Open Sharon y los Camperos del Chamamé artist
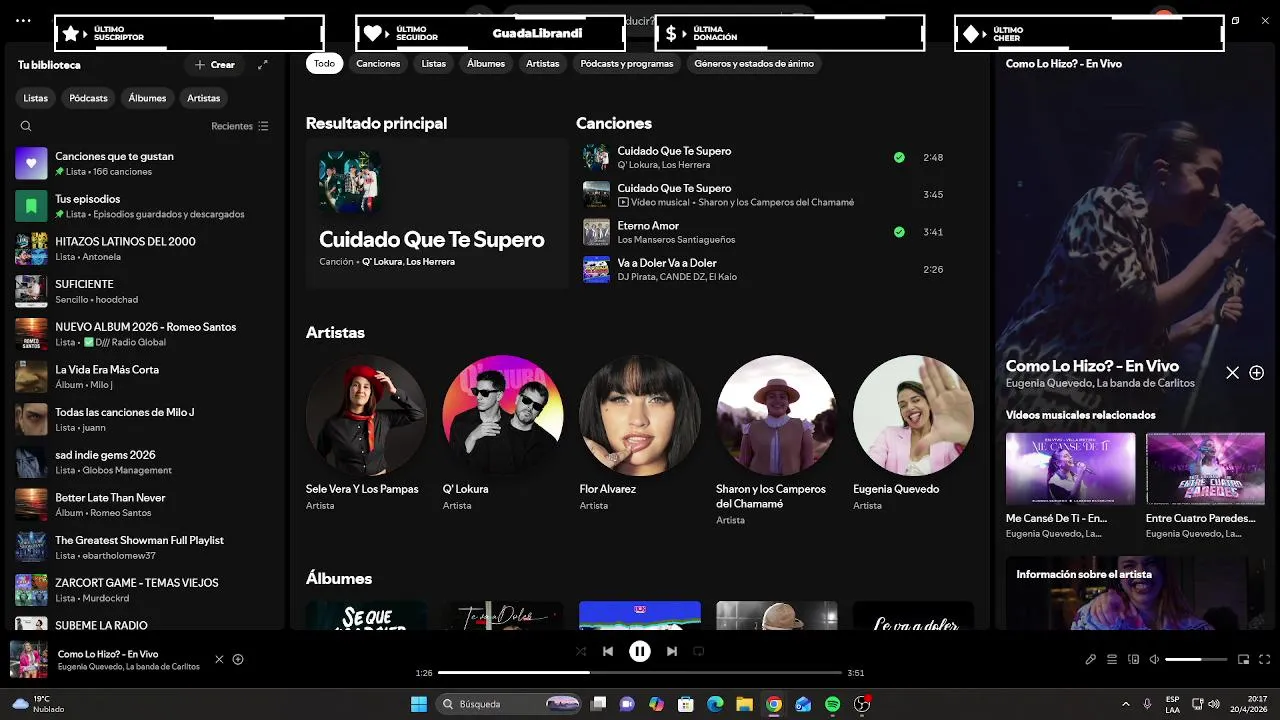 tap(777, 440)
